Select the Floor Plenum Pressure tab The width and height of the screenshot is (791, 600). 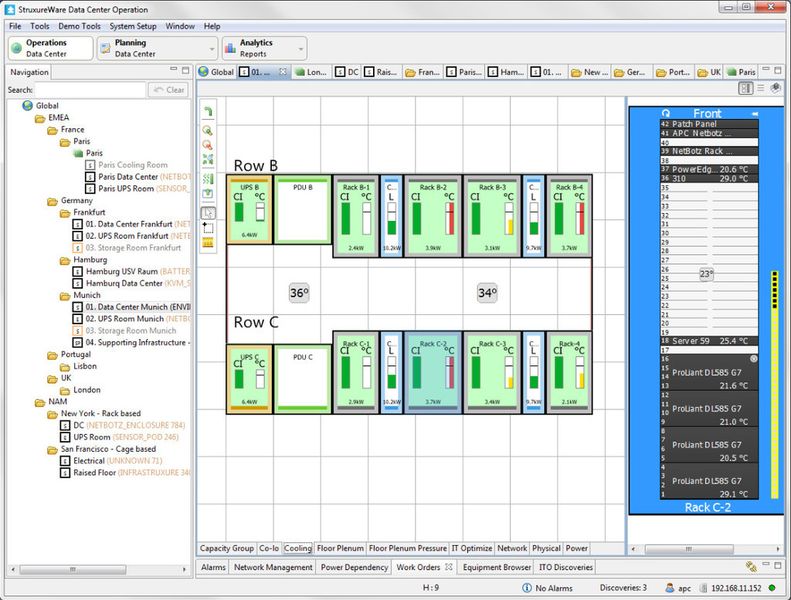pos(408,548)
